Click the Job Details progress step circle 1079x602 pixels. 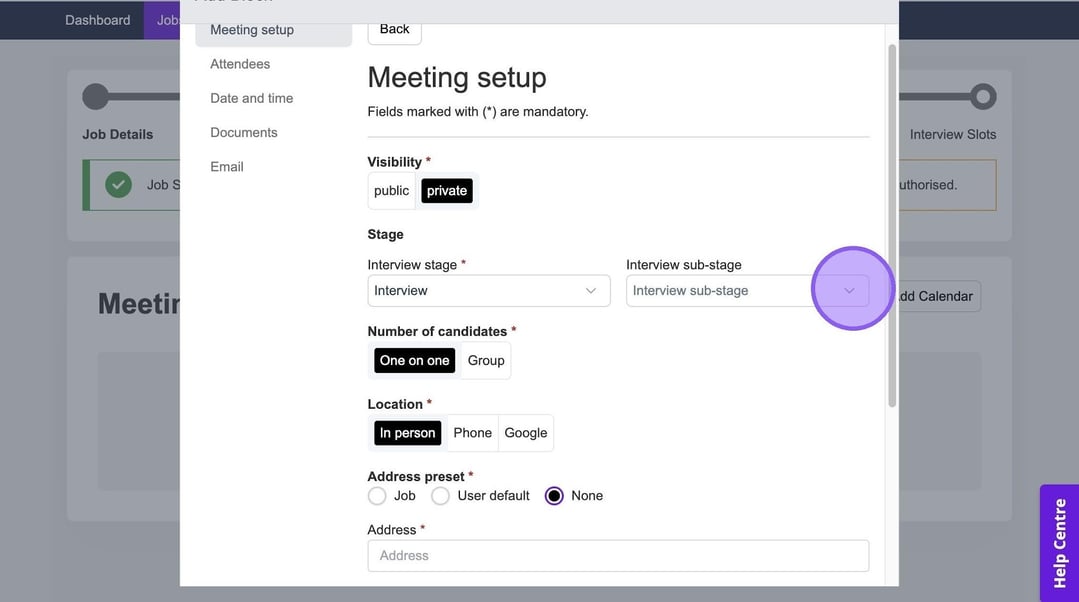tap(95, 97)
